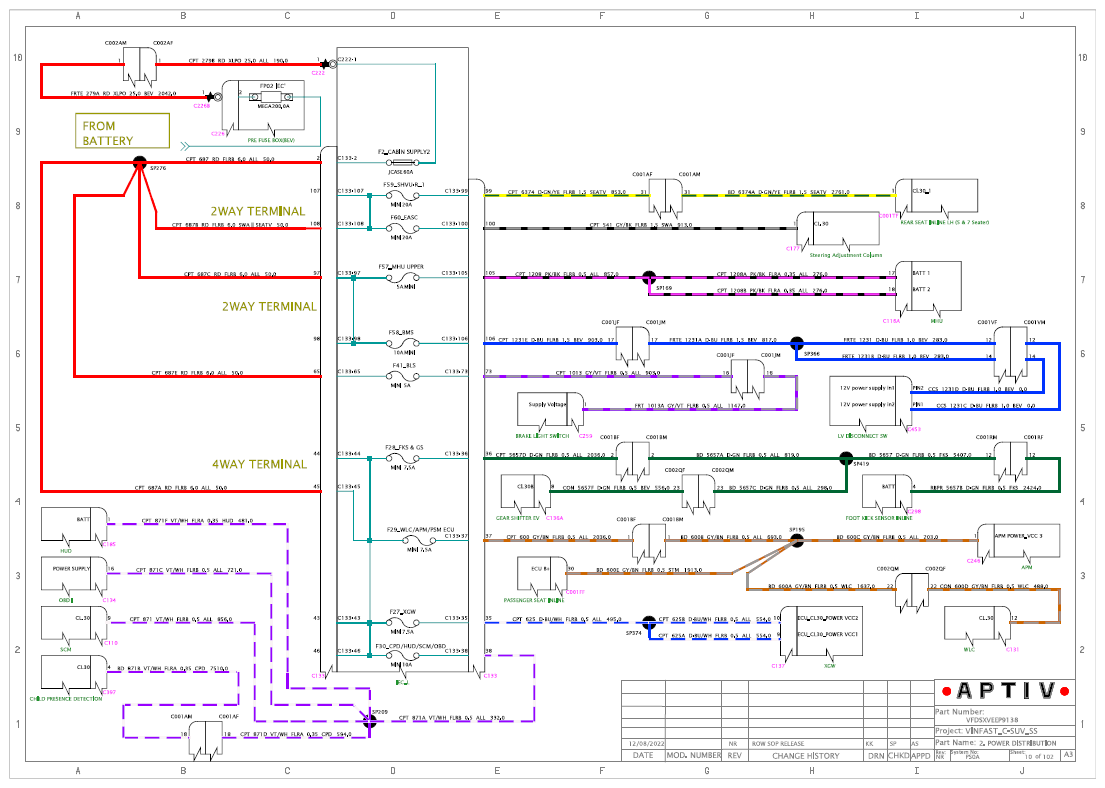Select the F60_EASC fuse symbol

coord(404,228)
